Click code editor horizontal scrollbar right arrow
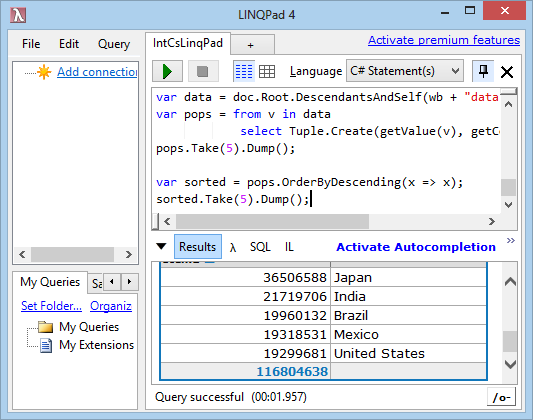533x420 pixels. [x=492, y=222]
